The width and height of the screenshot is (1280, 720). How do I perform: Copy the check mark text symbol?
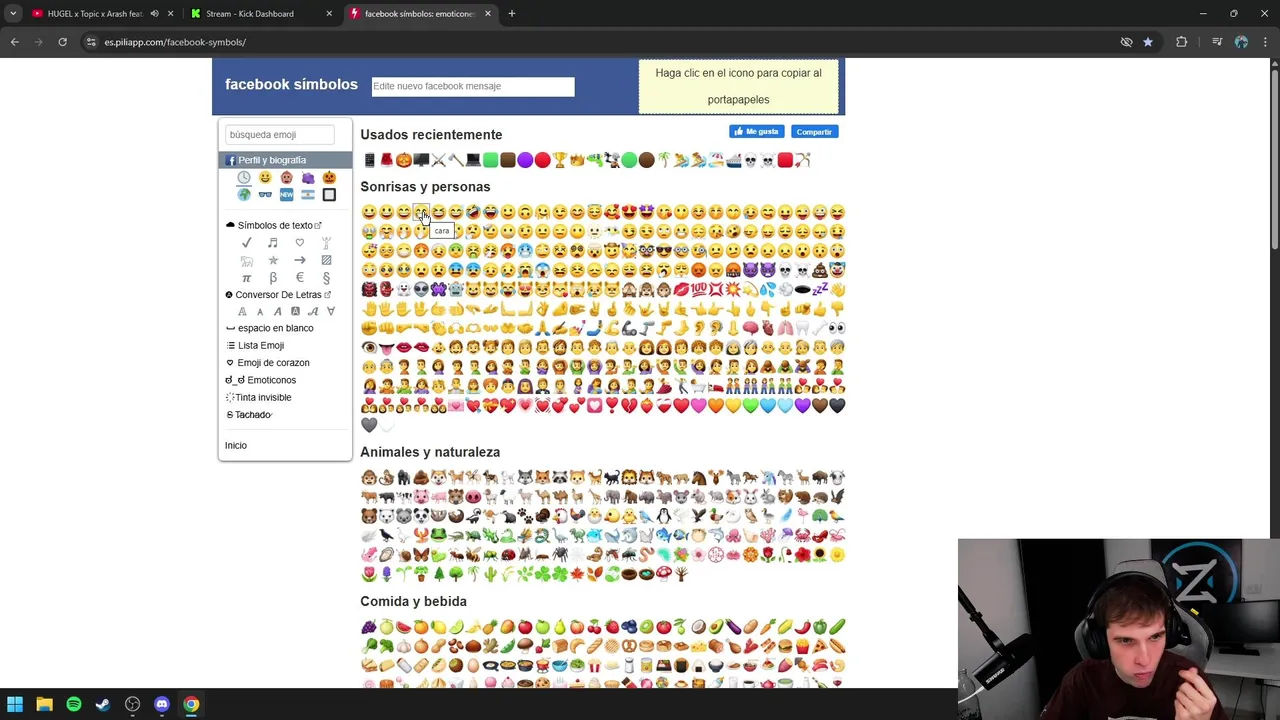[246, 243]
